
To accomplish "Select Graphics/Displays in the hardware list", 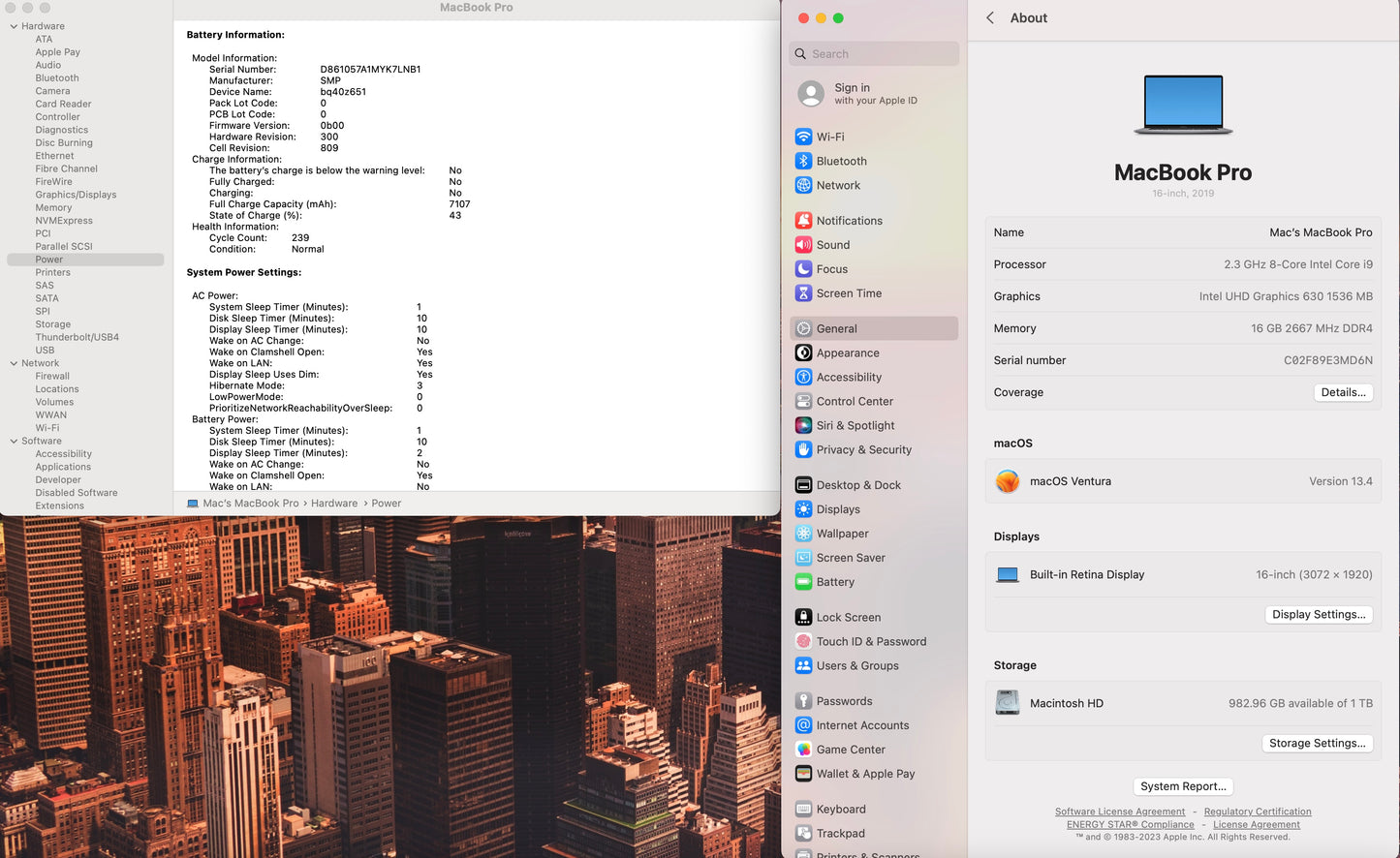I will [76, 195].
